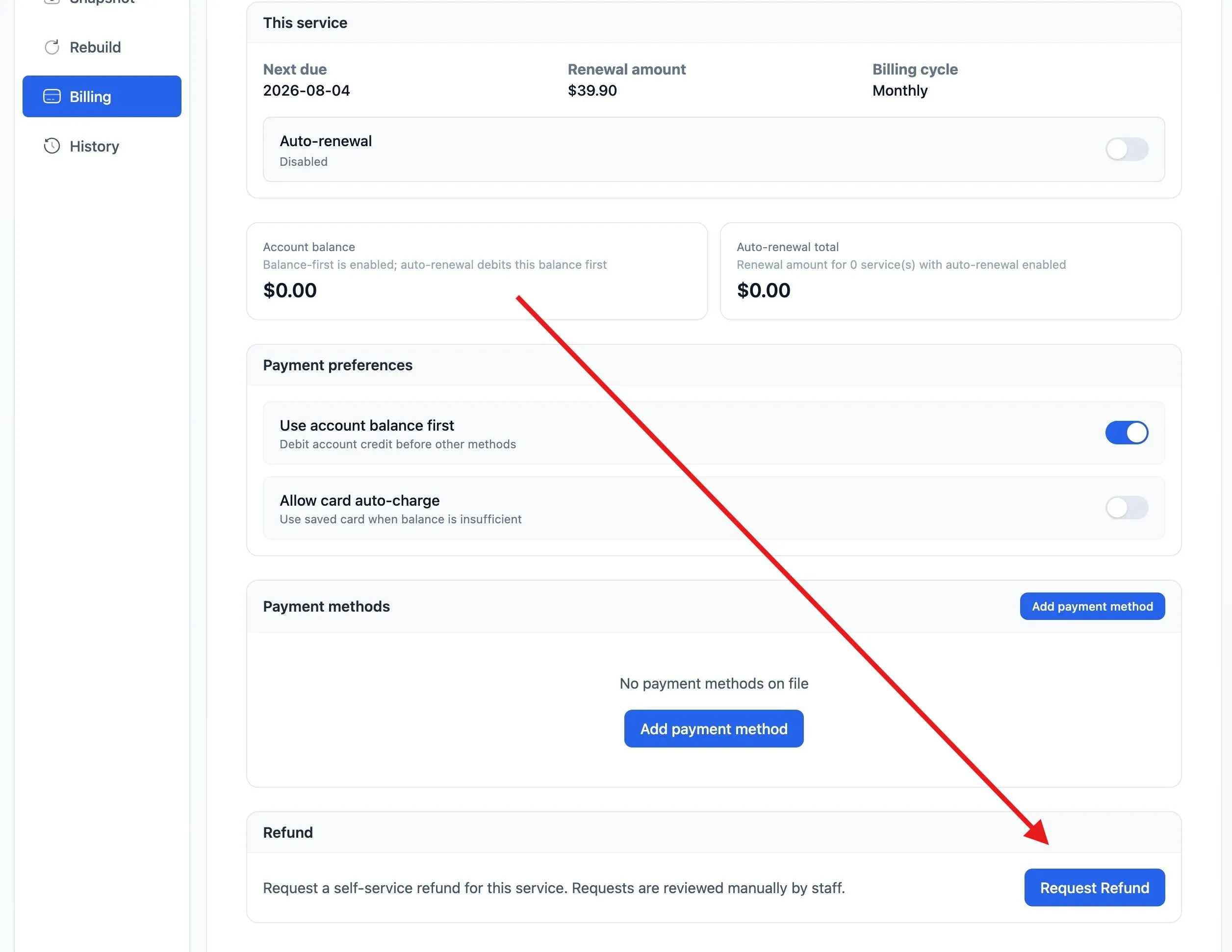Click the Auto-renewal total card
The height and width of the screenshot is (952, 1232).
(950, 271)
